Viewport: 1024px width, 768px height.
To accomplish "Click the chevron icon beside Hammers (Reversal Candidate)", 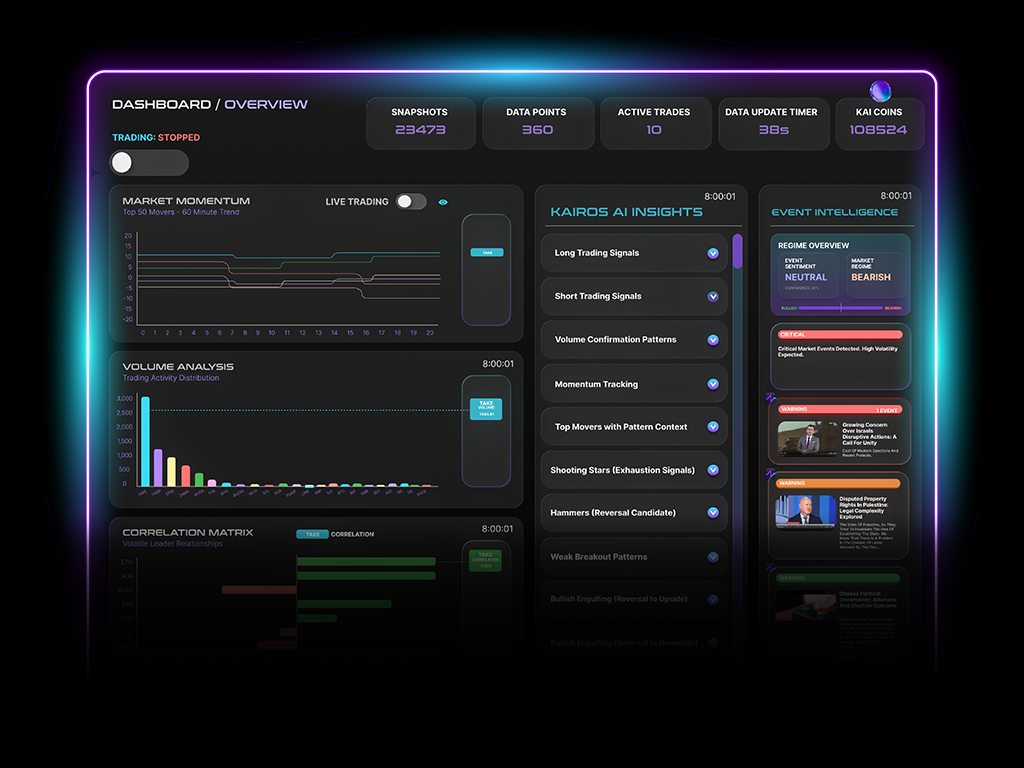I will tap(713, 513).
